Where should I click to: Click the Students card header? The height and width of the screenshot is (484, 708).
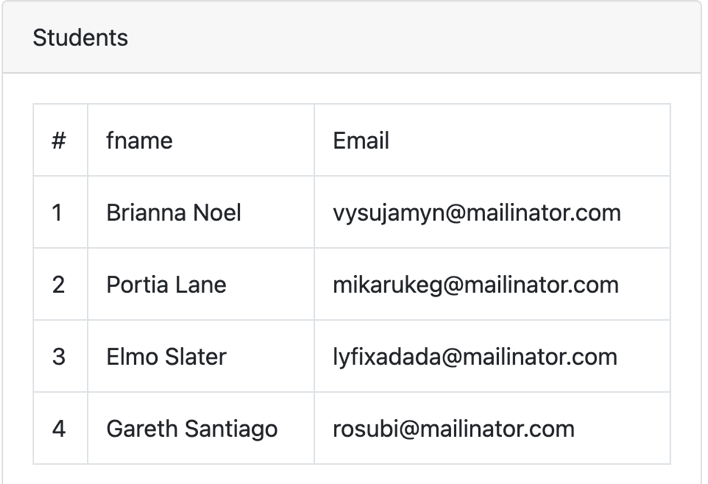pos(352,37)
